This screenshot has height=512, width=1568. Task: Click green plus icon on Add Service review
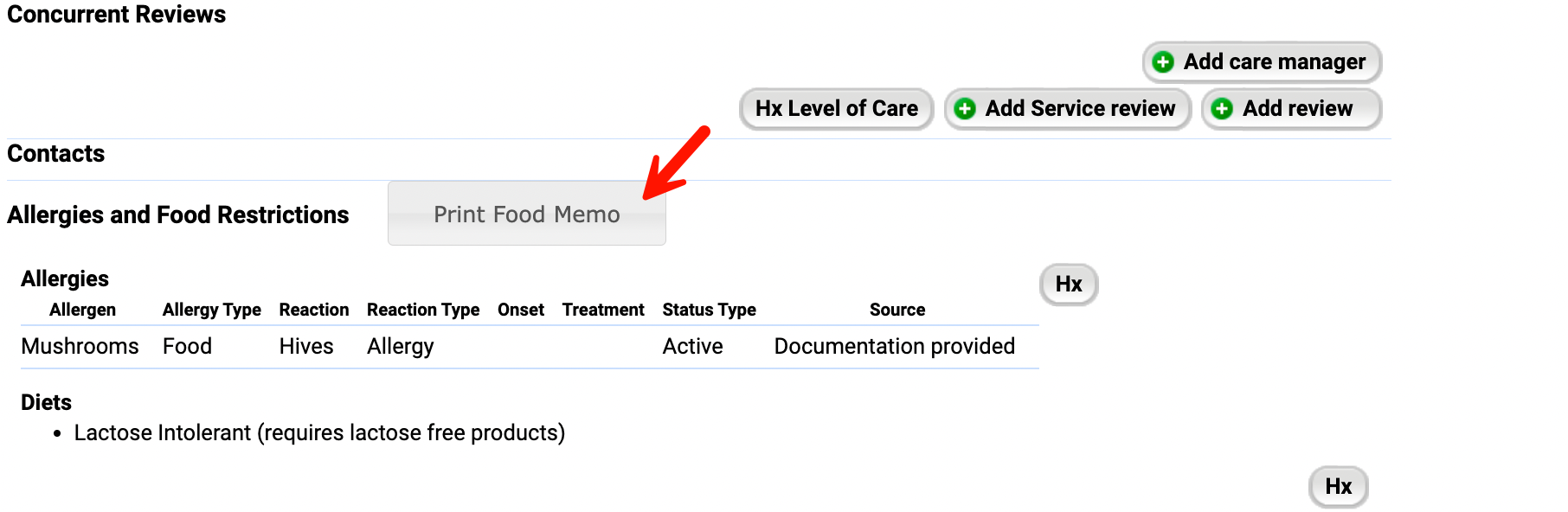[x=965, y=109]
